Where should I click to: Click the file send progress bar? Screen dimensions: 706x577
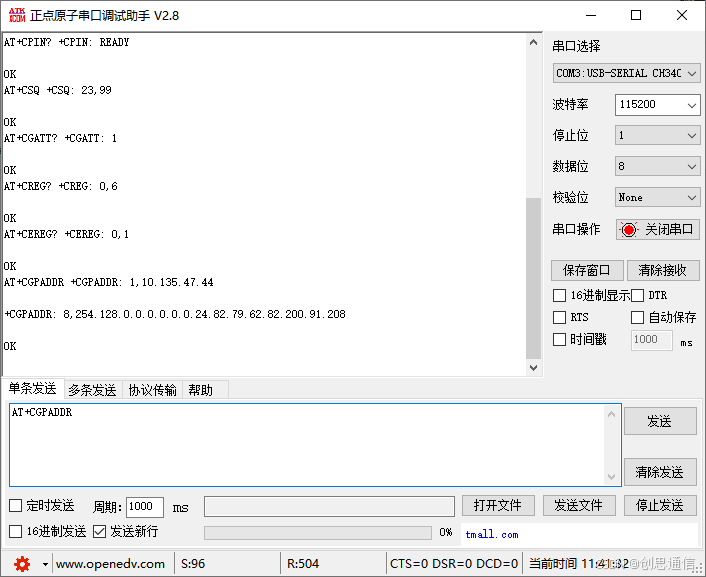pos(318,533)
